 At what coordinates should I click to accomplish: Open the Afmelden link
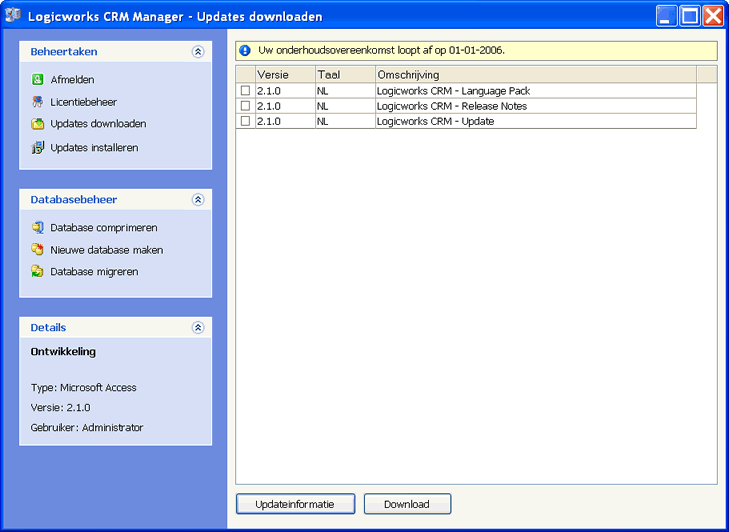(73, 80)
